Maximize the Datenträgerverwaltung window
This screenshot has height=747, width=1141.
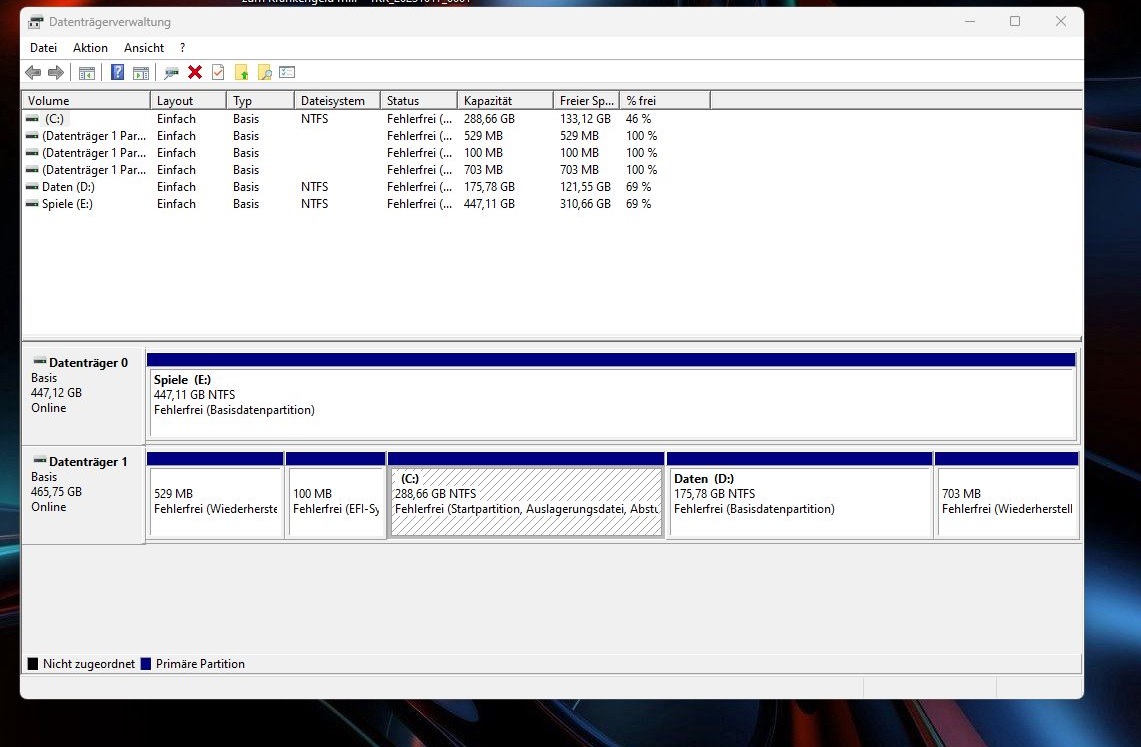[x=1015, y=22]
